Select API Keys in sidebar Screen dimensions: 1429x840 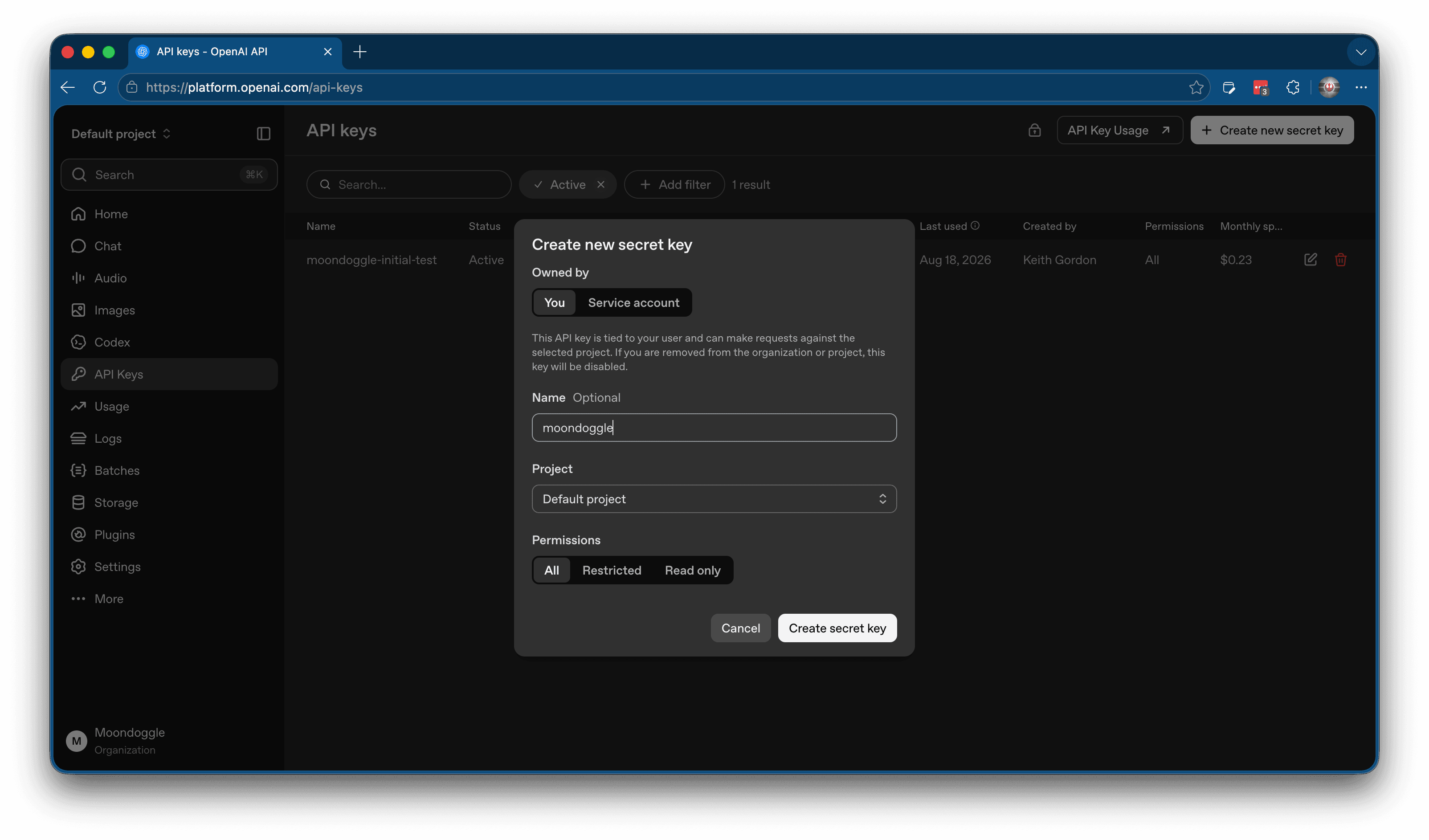click(x=169, y=374)
